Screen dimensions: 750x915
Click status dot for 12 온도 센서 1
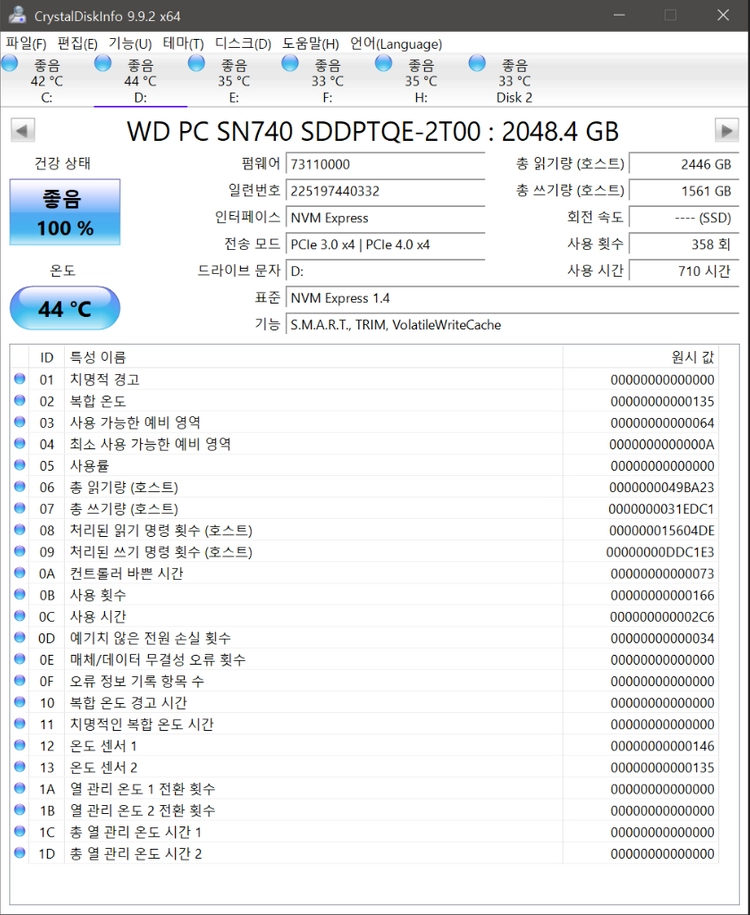20,745
